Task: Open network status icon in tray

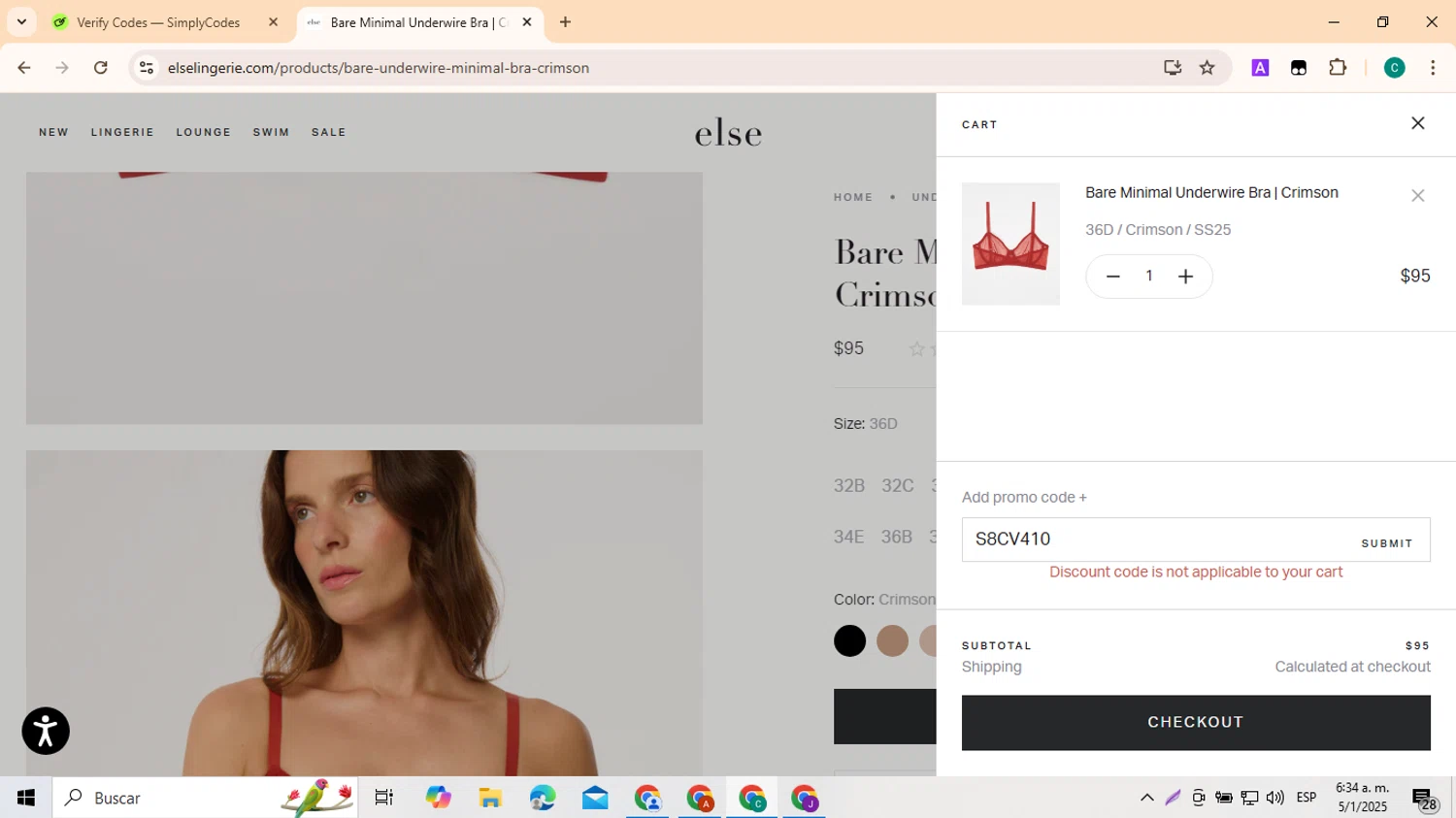Action: point(1249,798)
